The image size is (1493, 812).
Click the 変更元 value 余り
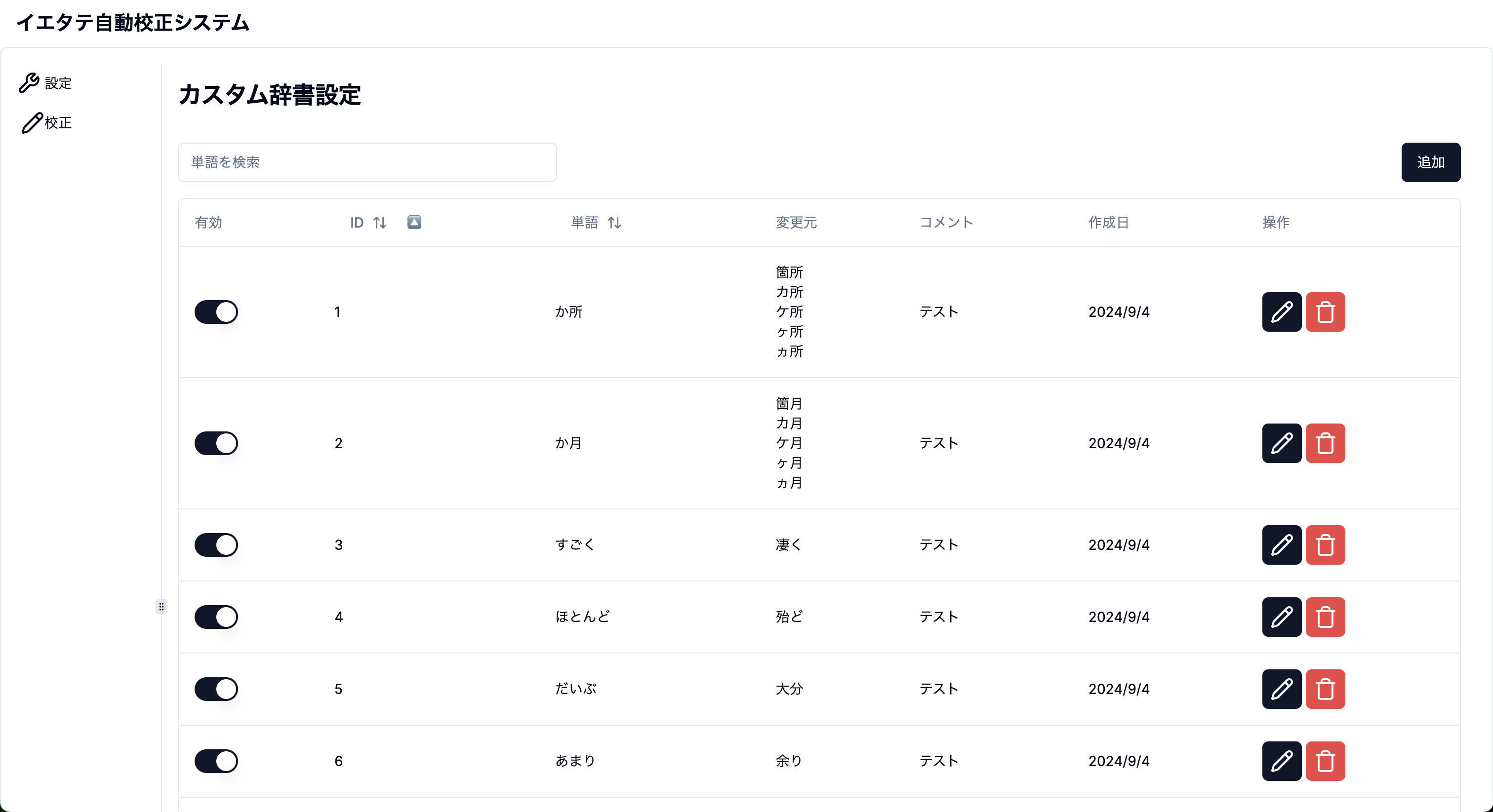click(x=789, y=761)
